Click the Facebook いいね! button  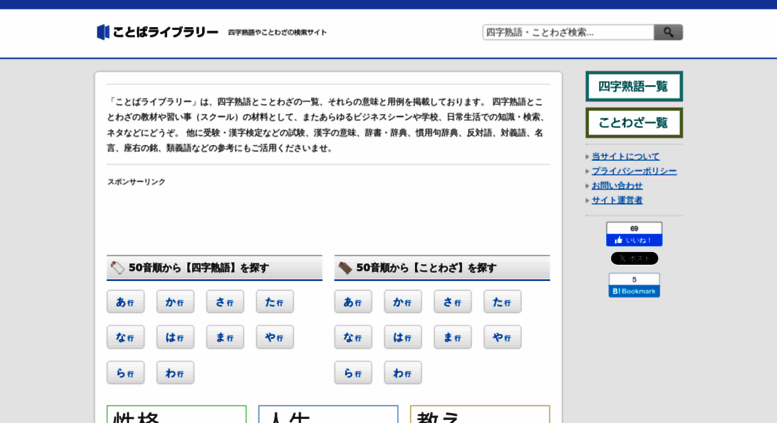634,240
